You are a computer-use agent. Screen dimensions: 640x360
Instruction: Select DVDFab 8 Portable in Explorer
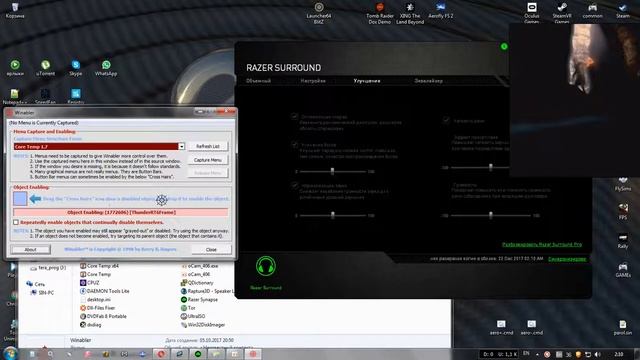point(103,316)
